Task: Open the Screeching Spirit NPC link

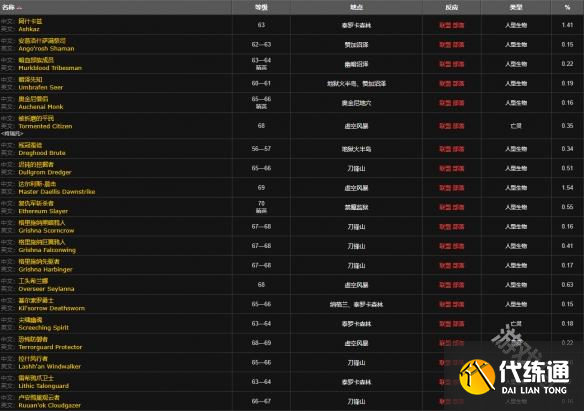Action: (x=44, y=327)
